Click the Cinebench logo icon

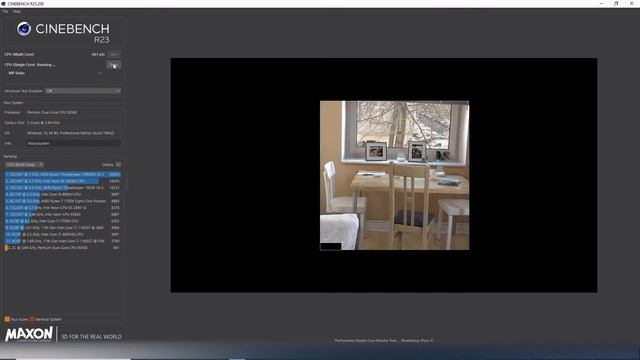pos(24,29)
